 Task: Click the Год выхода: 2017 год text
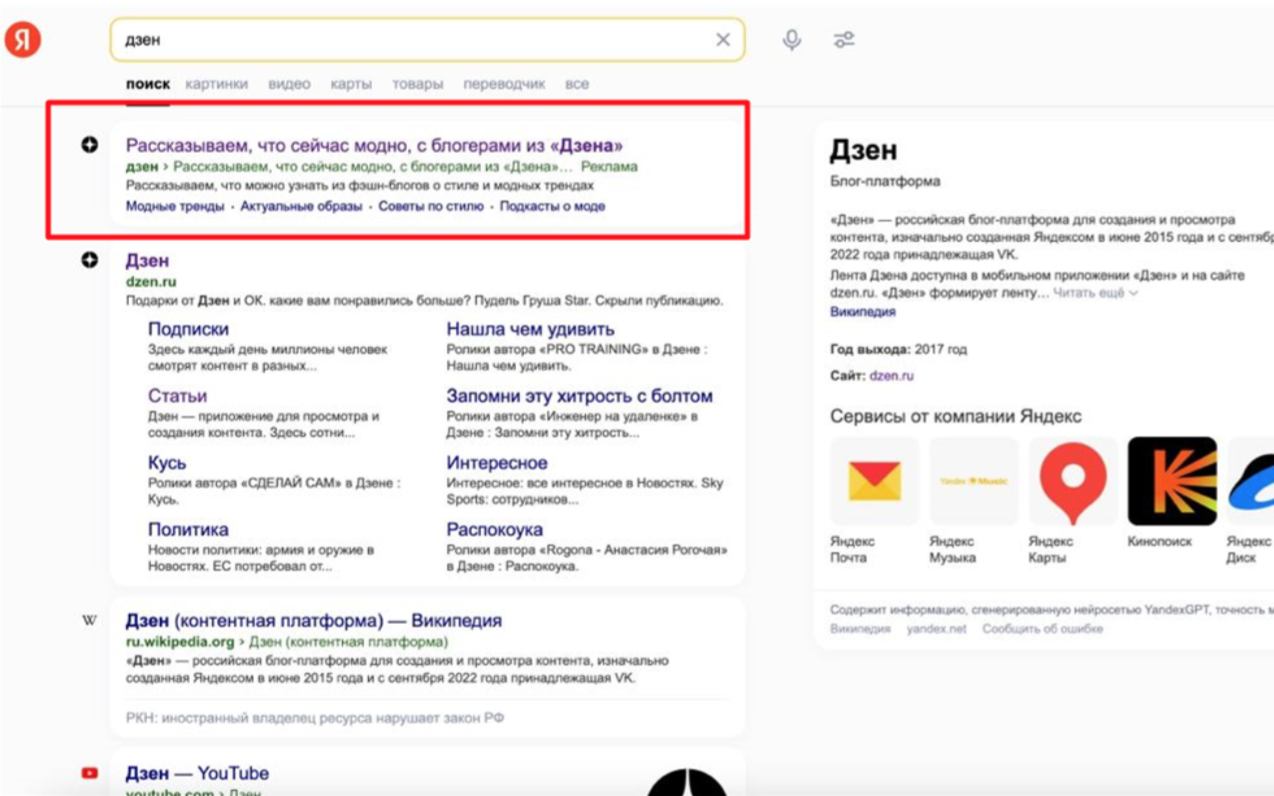coord(899,350)
